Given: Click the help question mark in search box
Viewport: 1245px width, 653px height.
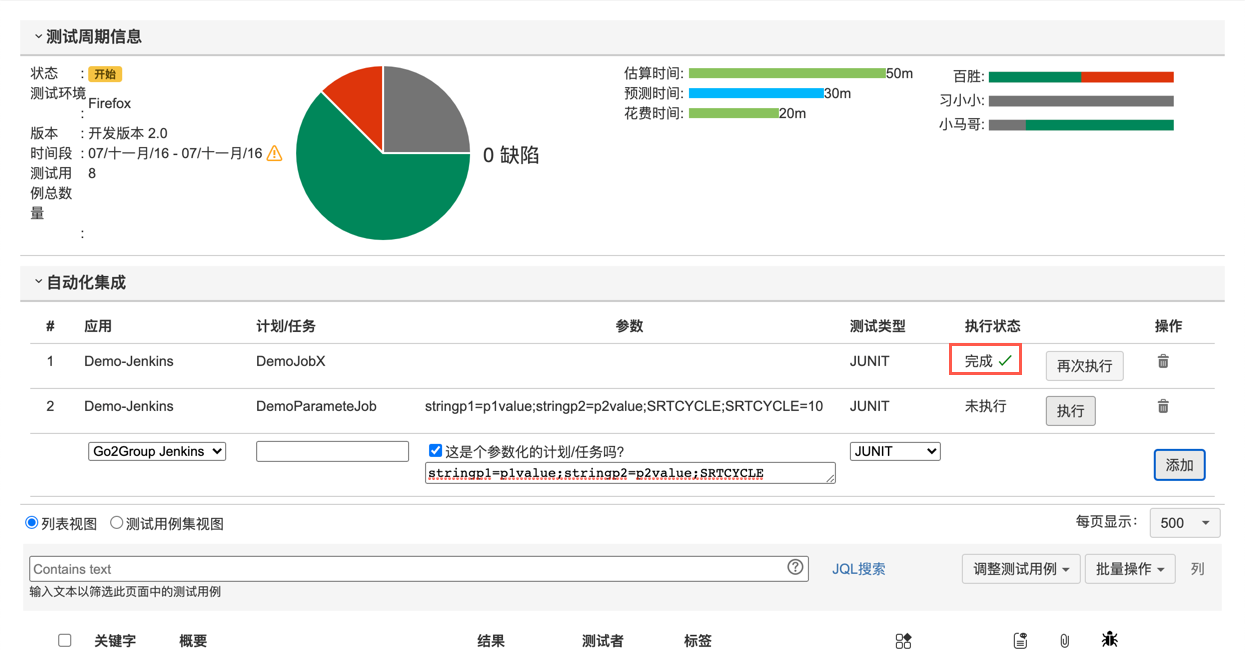Looking at the screenshot, I should click(x=795, y=568).
